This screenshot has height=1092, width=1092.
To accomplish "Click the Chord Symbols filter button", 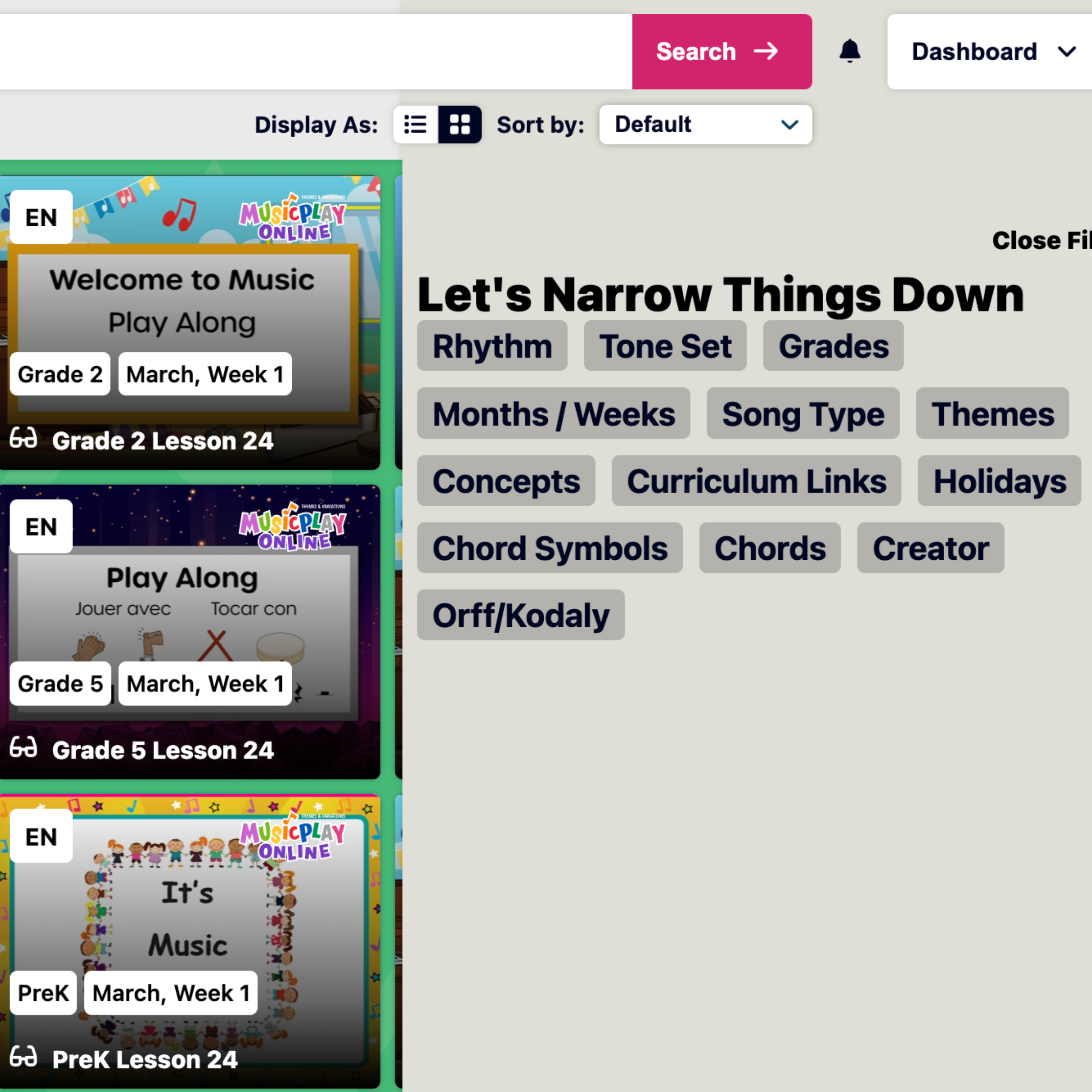I will [549, 548].
